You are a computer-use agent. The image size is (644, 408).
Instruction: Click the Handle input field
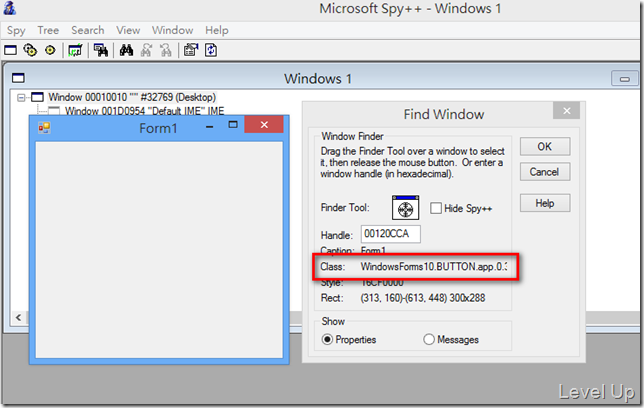point(391,234)
